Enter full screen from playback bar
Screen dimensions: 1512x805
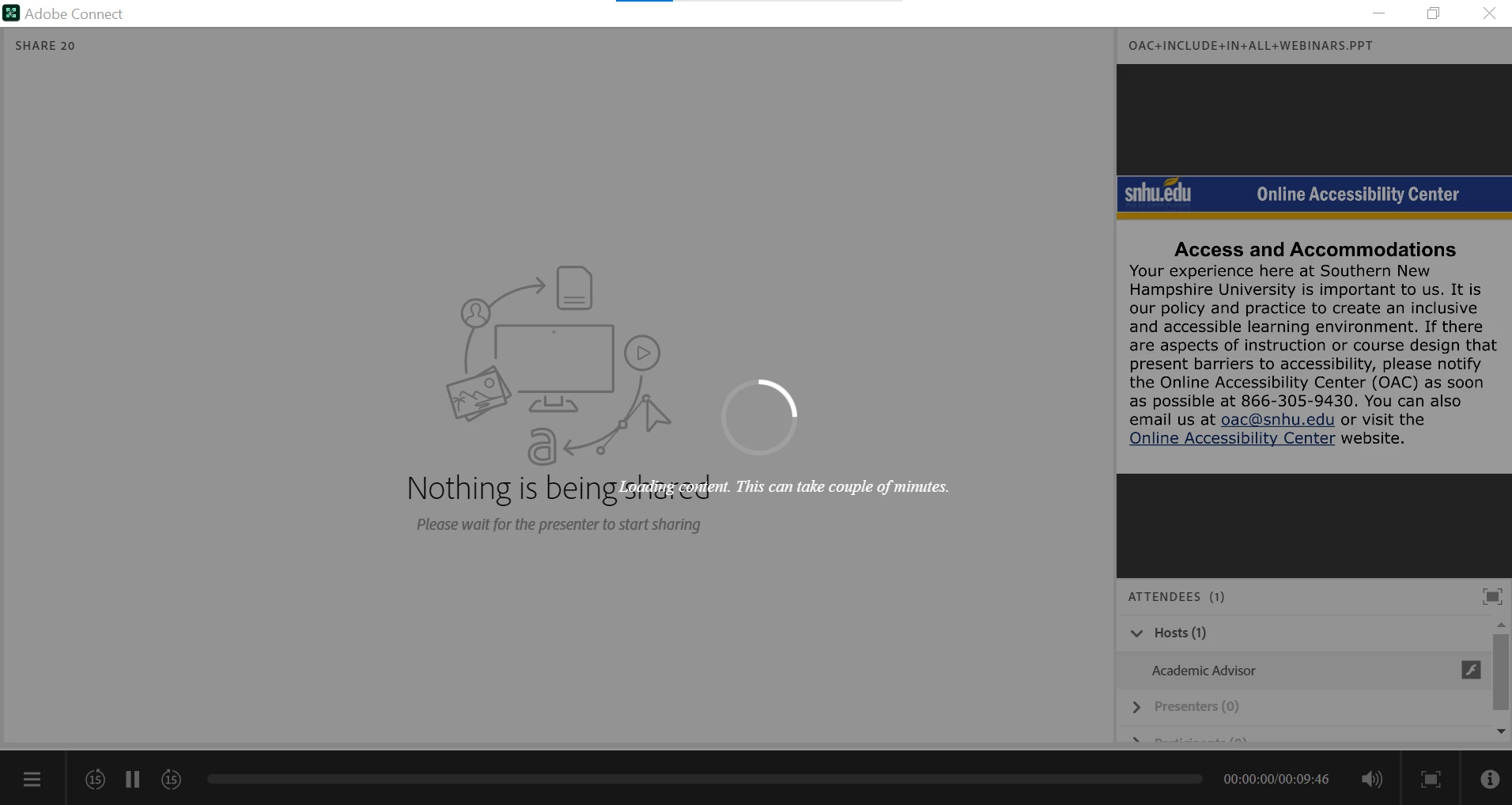point(1431,780)
